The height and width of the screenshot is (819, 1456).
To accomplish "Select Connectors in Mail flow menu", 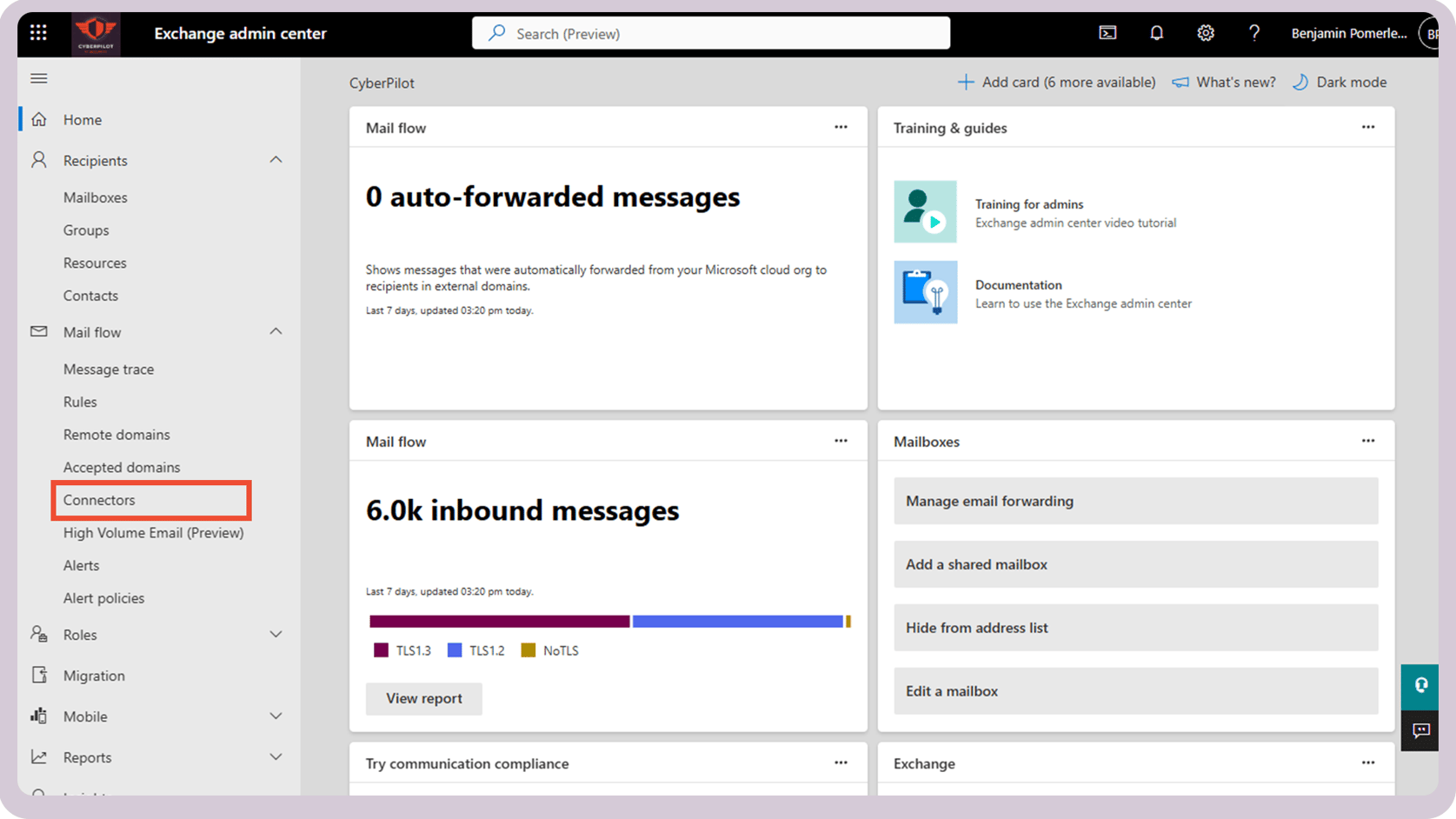I will [x=99, y=500].
